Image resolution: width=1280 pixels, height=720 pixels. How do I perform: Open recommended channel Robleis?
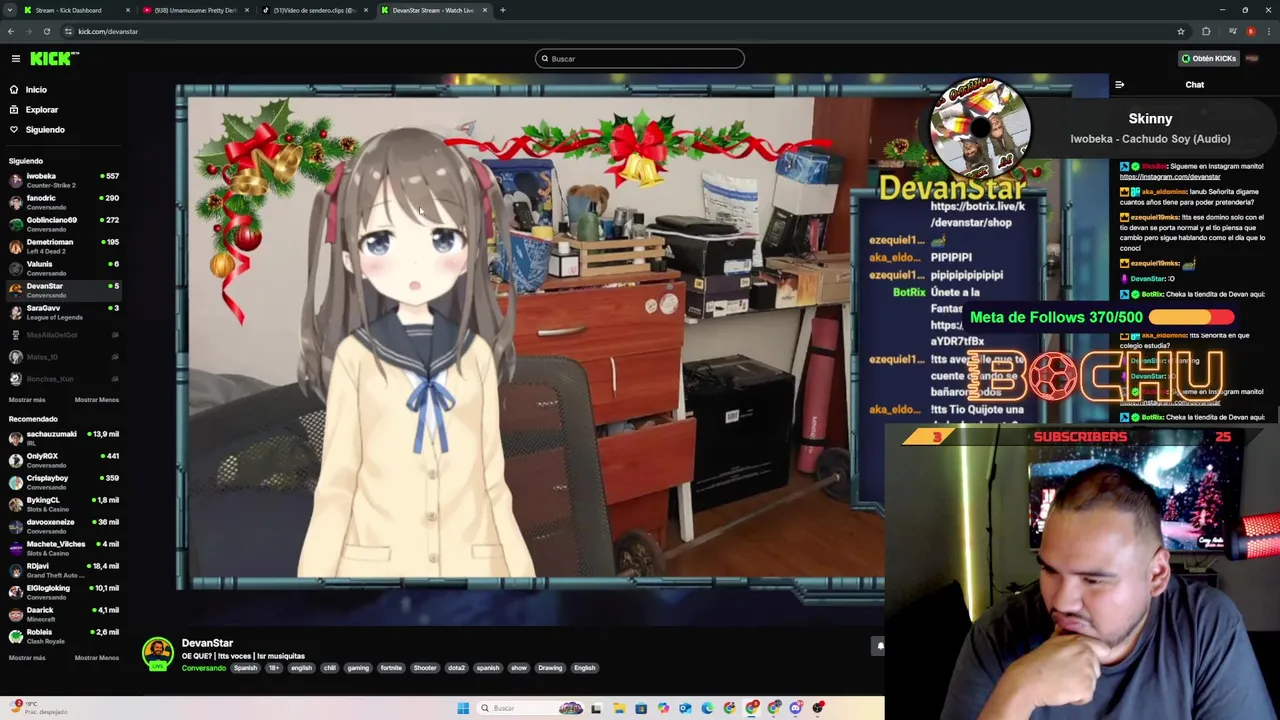[x=62, y=636]
